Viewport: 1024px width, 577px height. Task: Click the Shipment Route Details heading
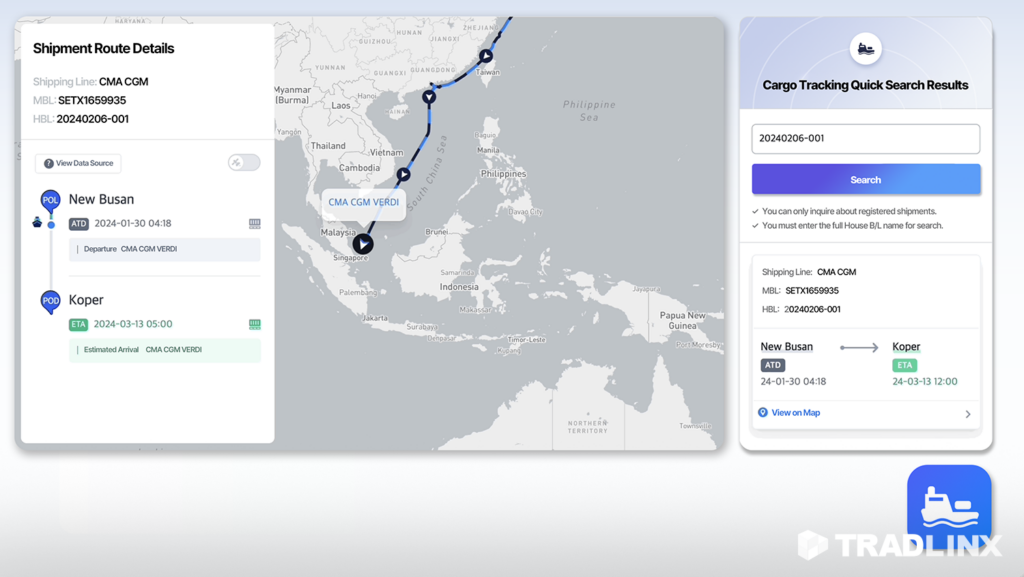click(x=103, y=48)
